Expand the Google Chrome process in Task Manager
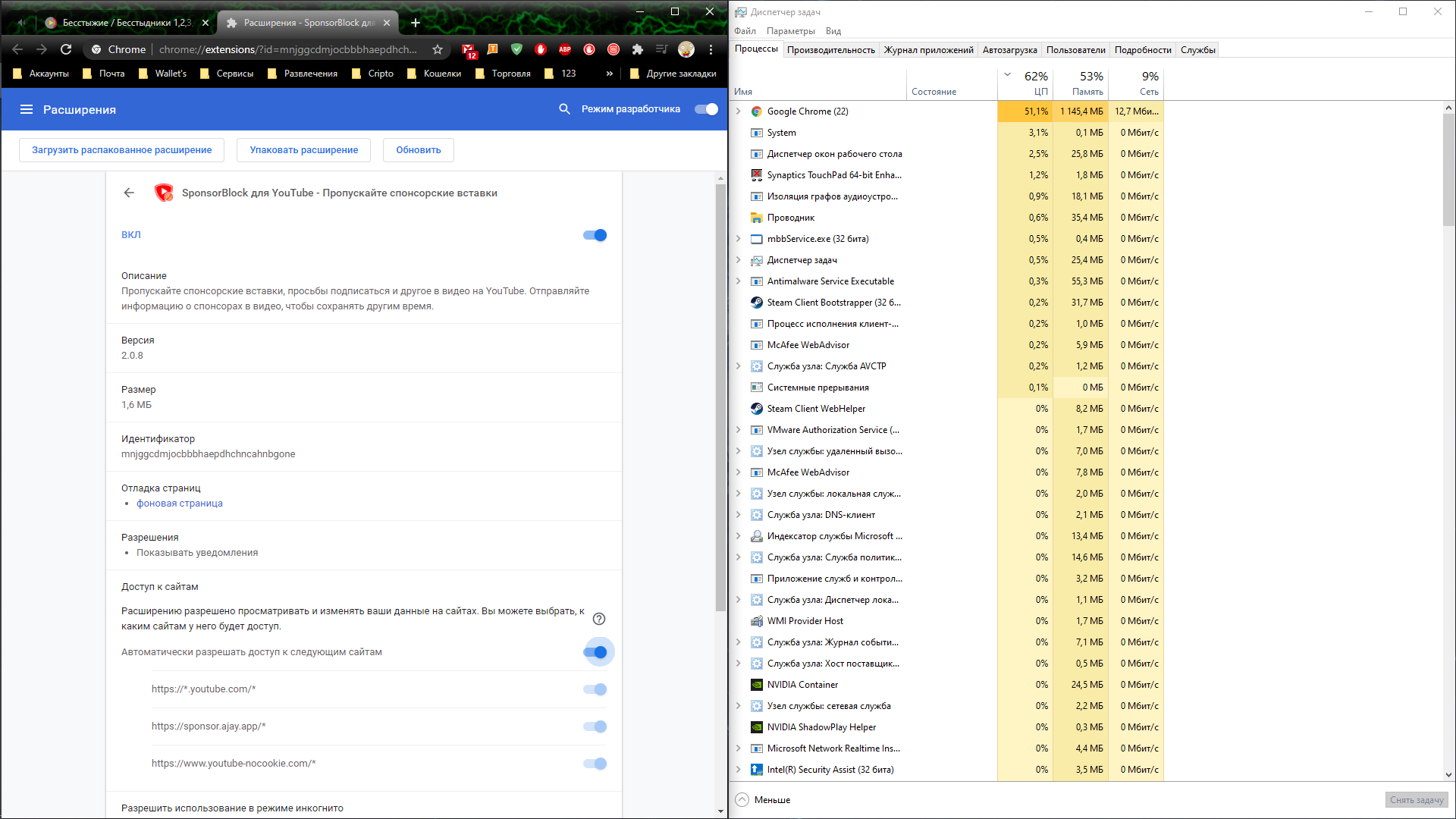 [740, 110]
